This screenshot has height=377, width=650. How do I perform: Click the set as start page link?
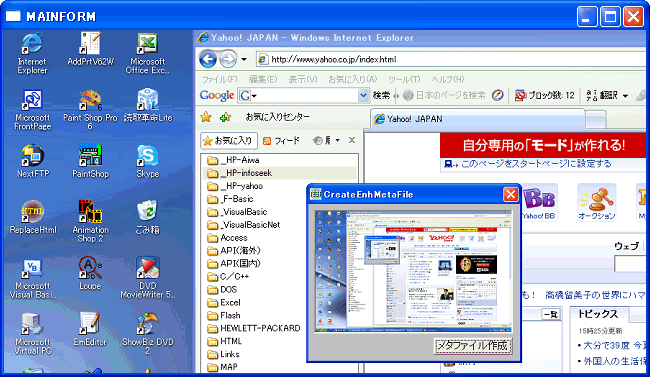pos(536,164)
